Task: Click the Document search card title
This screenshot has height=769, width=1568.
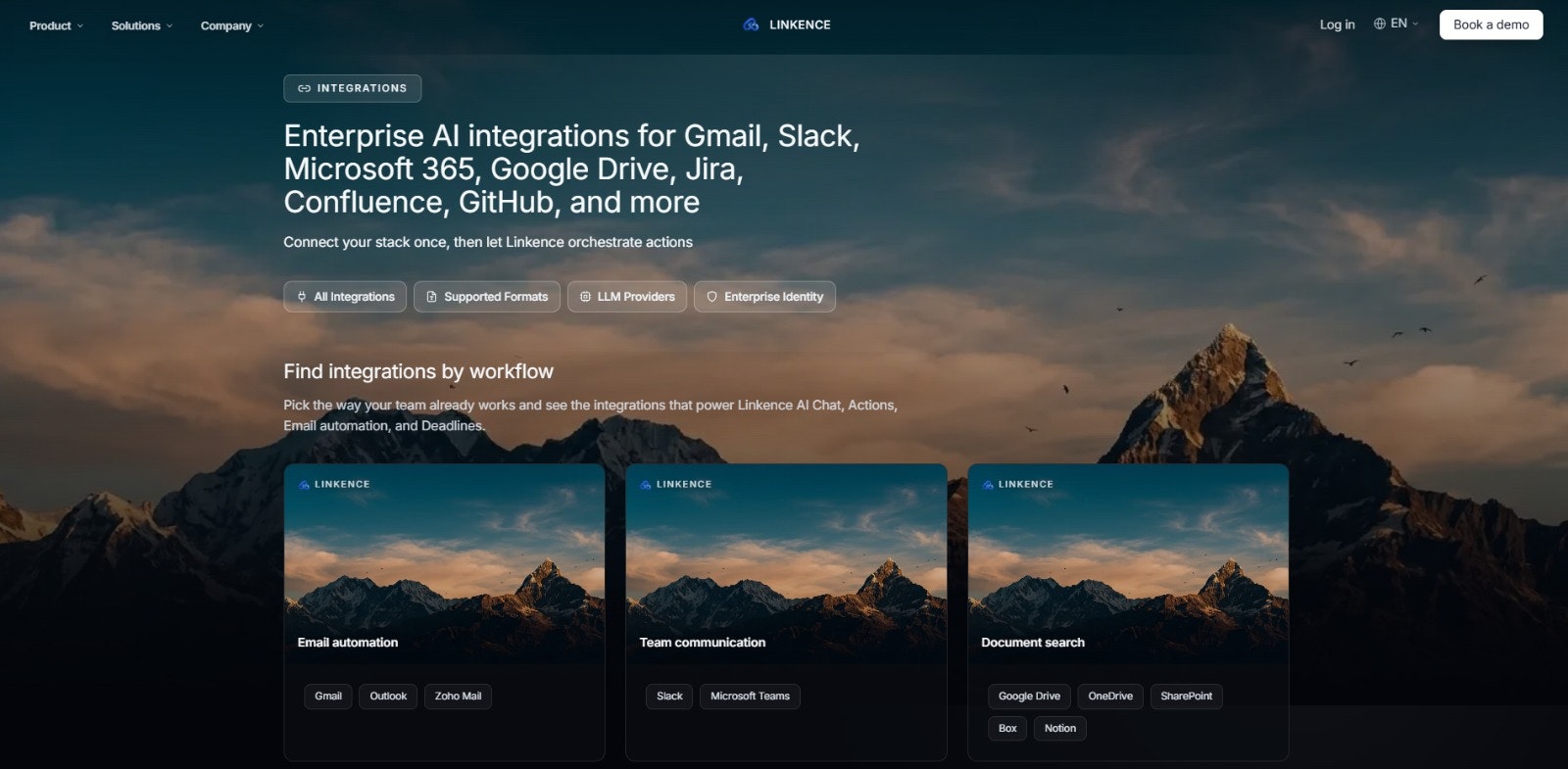Action: click(1033, 643)
